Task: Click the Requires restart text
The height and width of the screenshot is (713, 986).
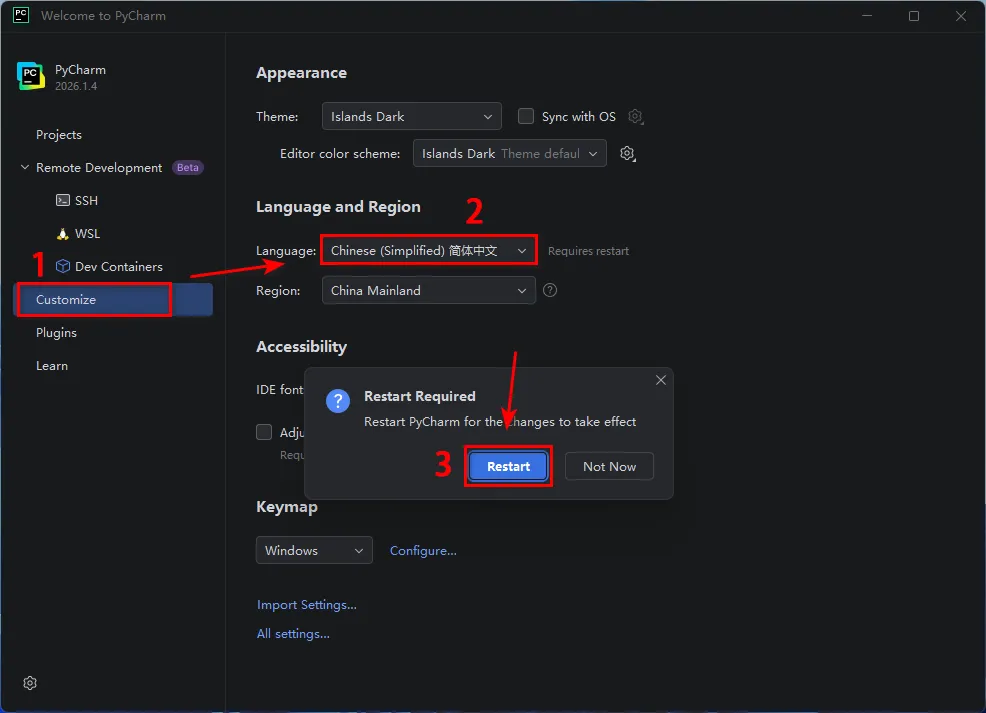Action: point(588,251)
